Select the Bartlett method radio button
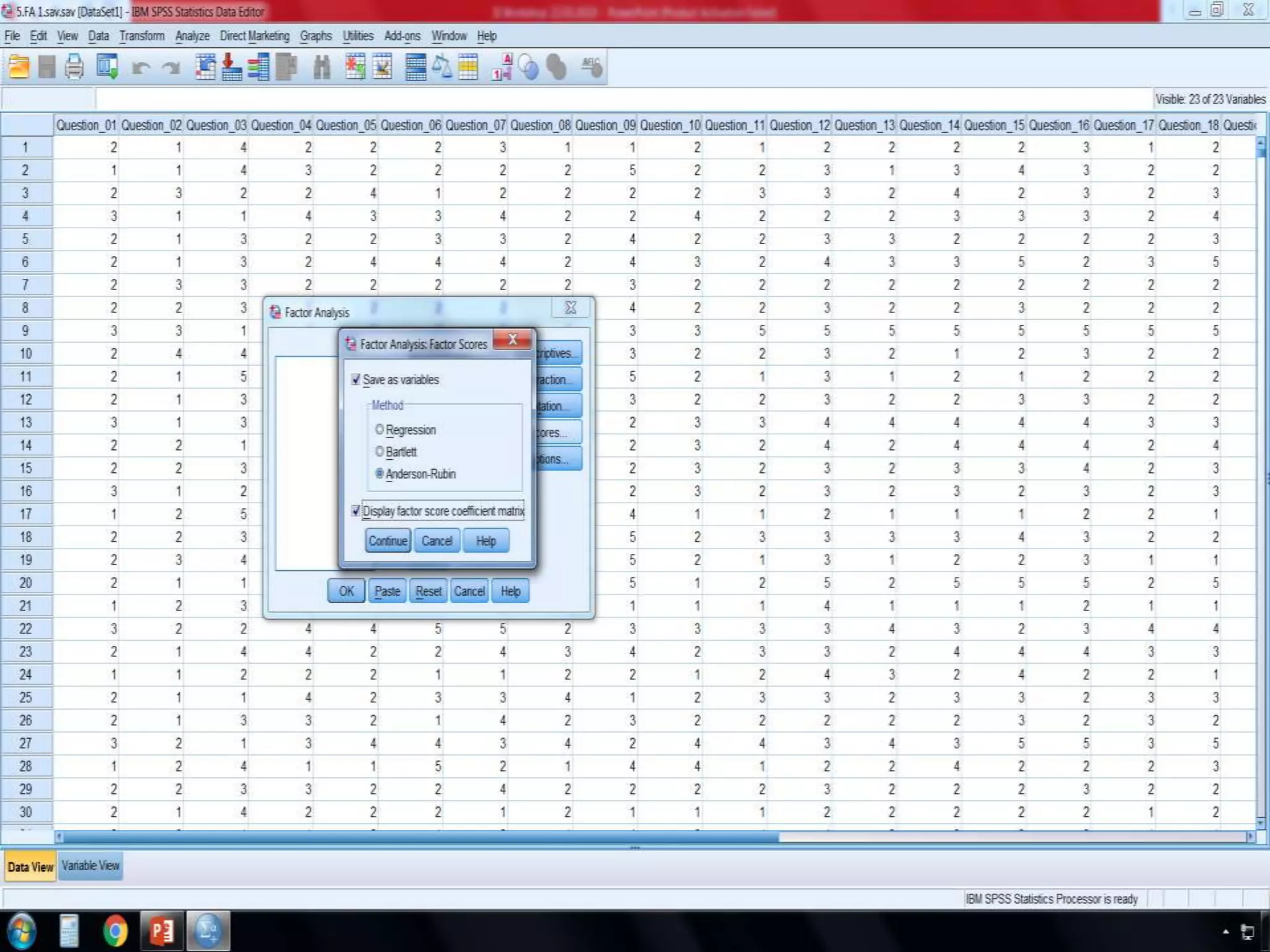Viewport: 1270px width, 952px height. [380, 452]
